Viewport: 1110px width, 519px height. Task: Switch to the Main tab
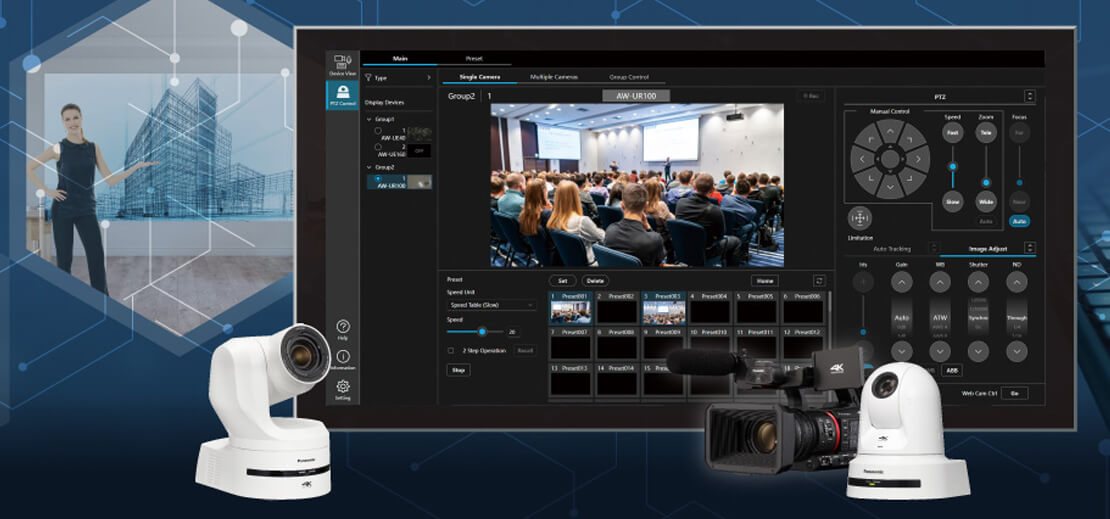point(400,59)
